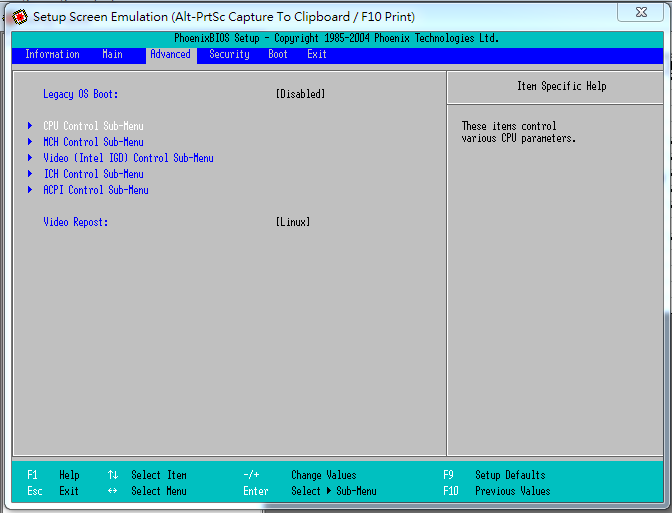
Task: Click the PhoenixBIOS Setup copyright title bar
Action: pyautogui.click(x=337, y=38)
